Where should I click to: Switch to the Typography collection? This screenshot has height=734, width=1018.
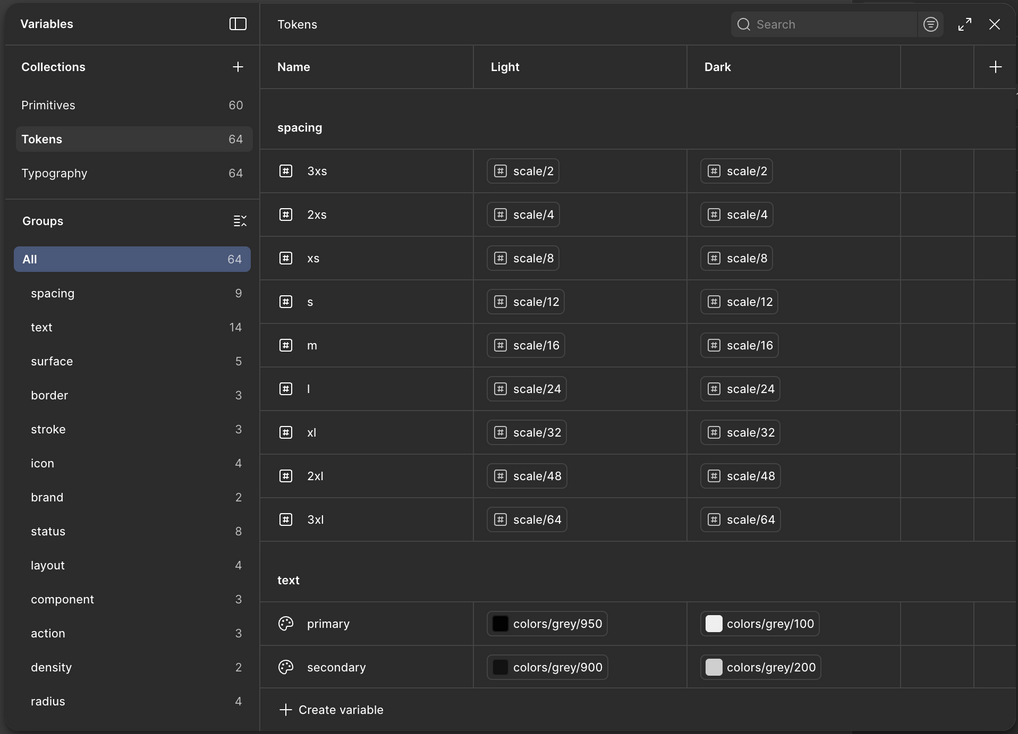coord(54,173)
